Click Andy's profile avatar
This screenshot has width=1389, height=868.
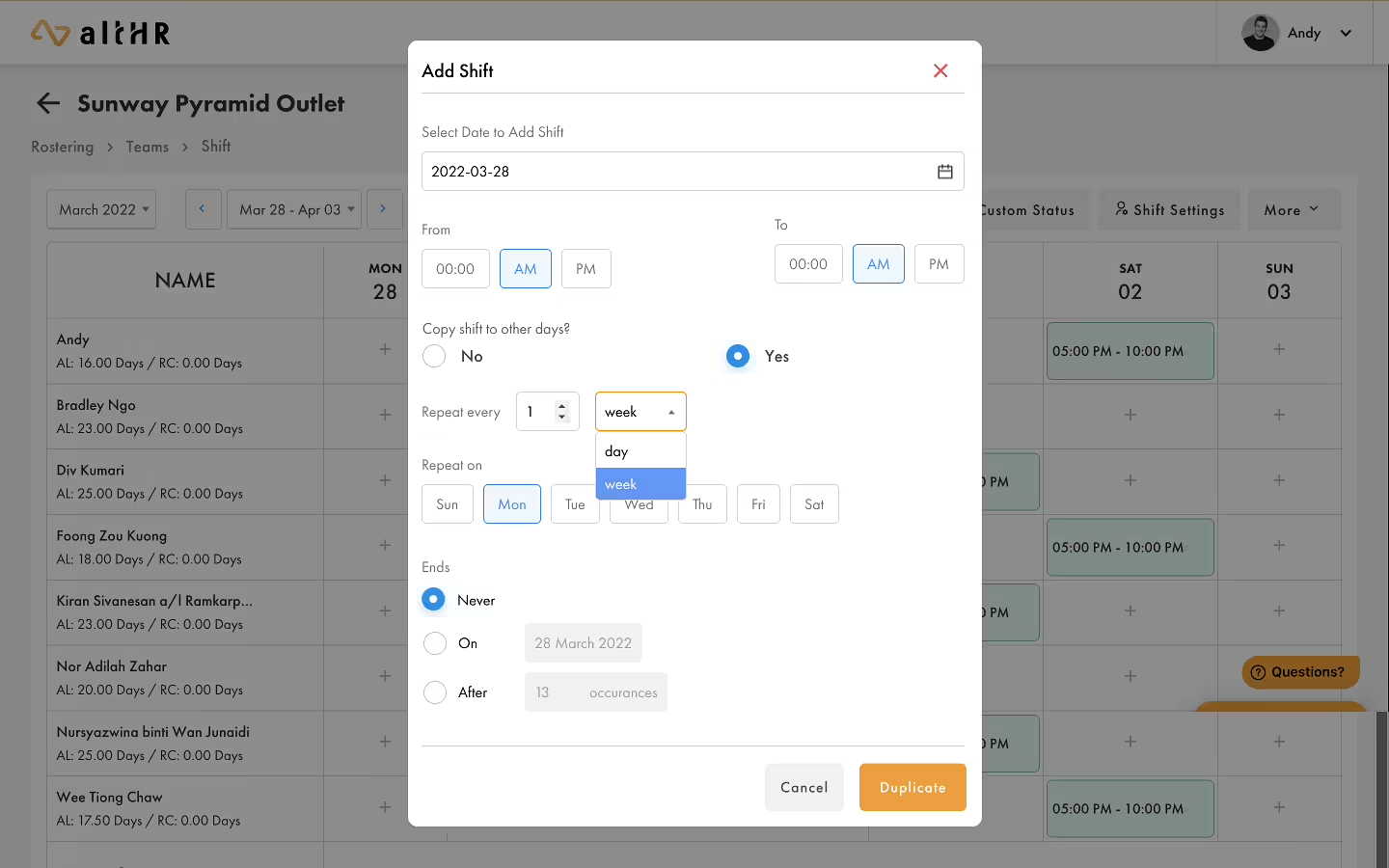pyautogui.click(x=1260, y=33)
